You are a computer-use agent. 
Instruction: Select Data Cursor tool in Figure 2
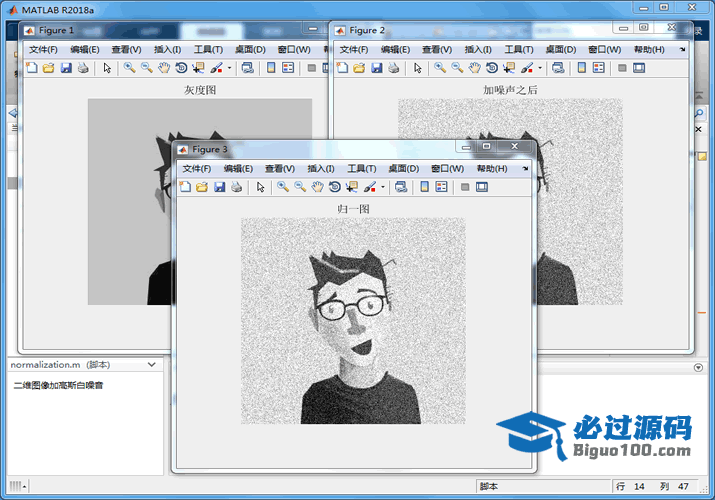pyautogui.click(x=509, y=68)
